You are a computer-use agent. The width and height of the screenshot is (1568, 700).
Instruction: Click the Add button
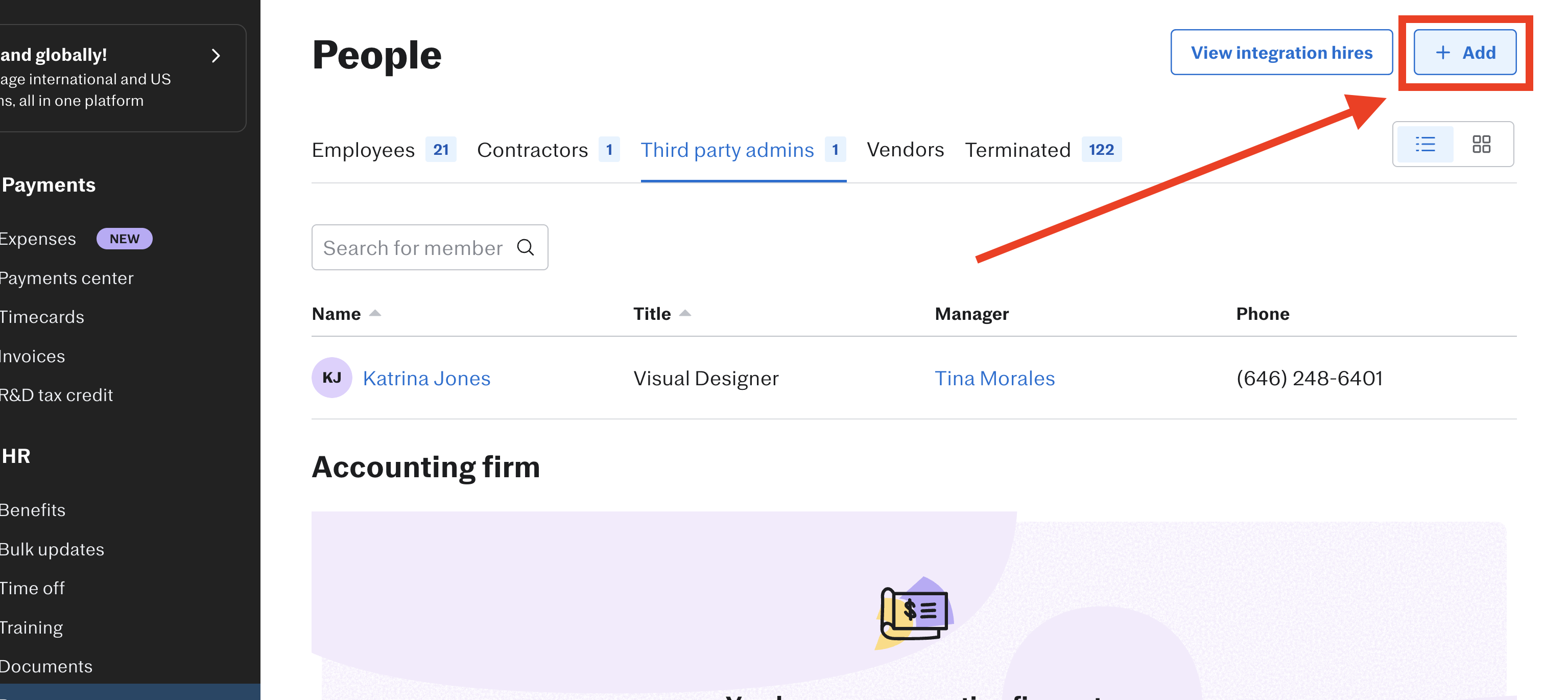1464,52
